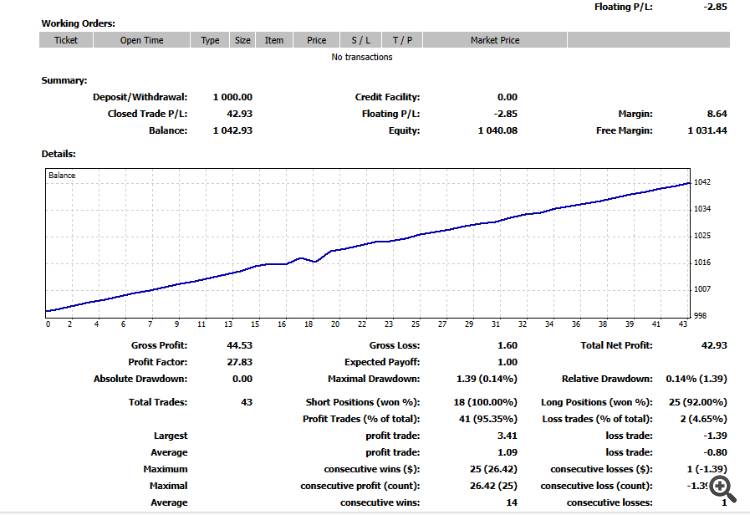This screenshot has width=750, height=515.
Task: Click the Margin value 8.64
Action: point(717,114)
